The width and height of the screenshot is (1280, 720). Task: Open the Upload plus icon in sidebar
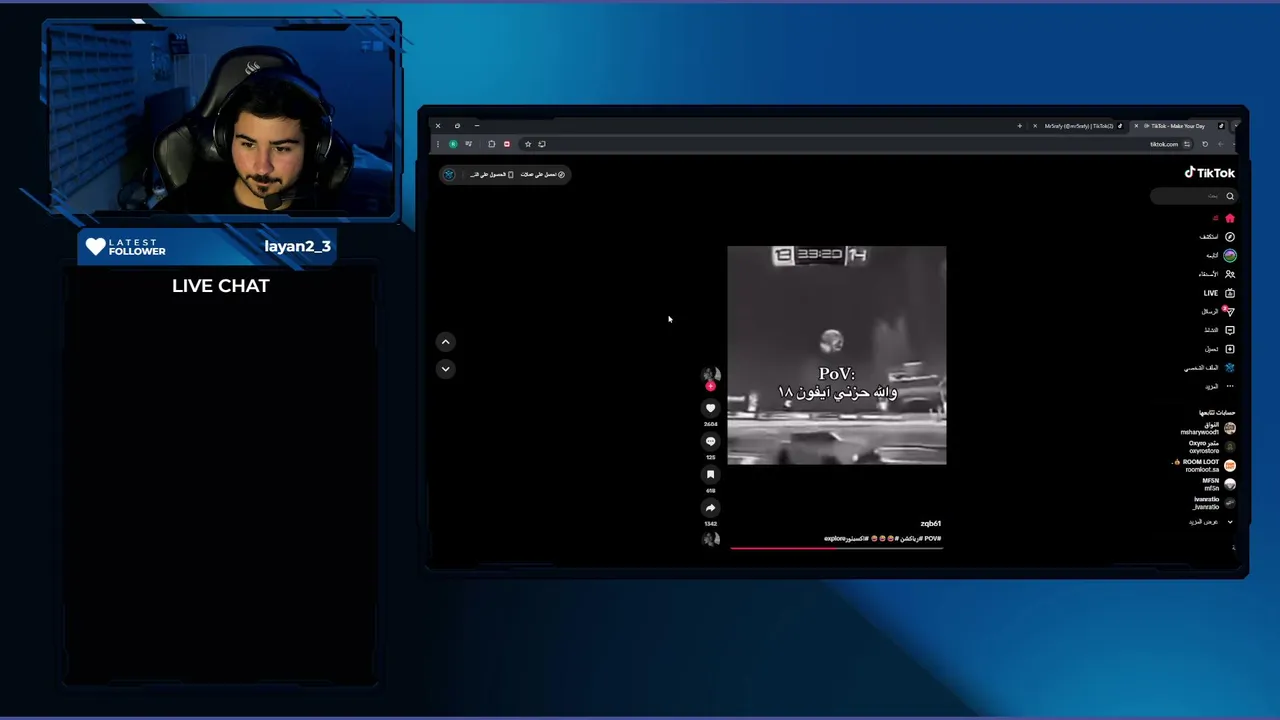coord(1229,349)
